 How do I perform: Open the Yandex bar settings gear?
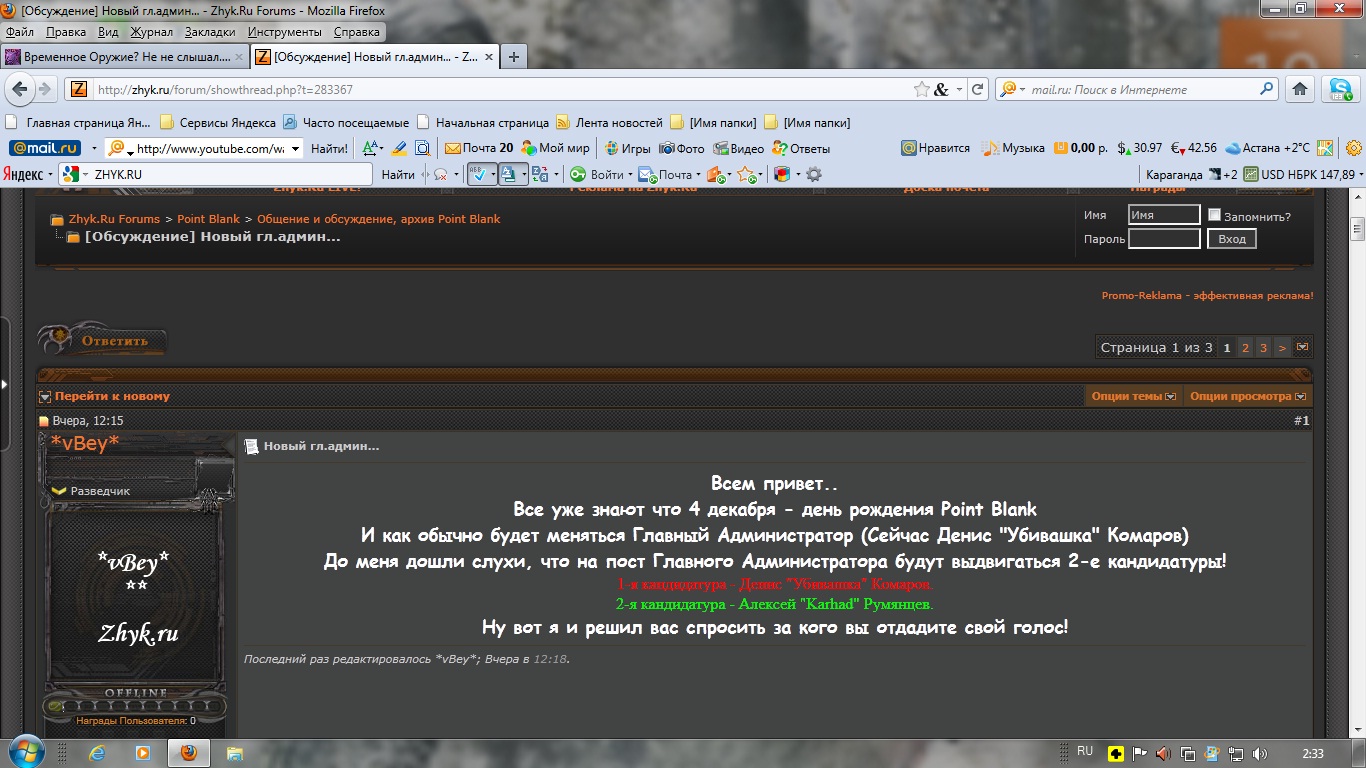814,174
